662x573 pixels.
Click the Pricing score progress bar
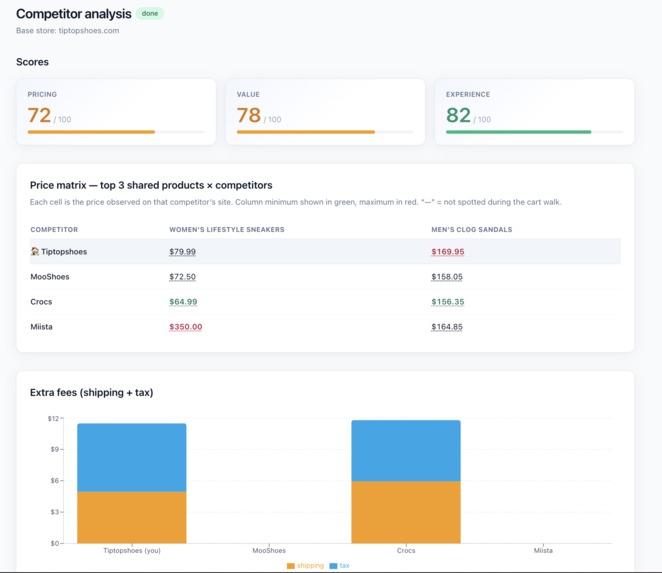click(116, 132)
